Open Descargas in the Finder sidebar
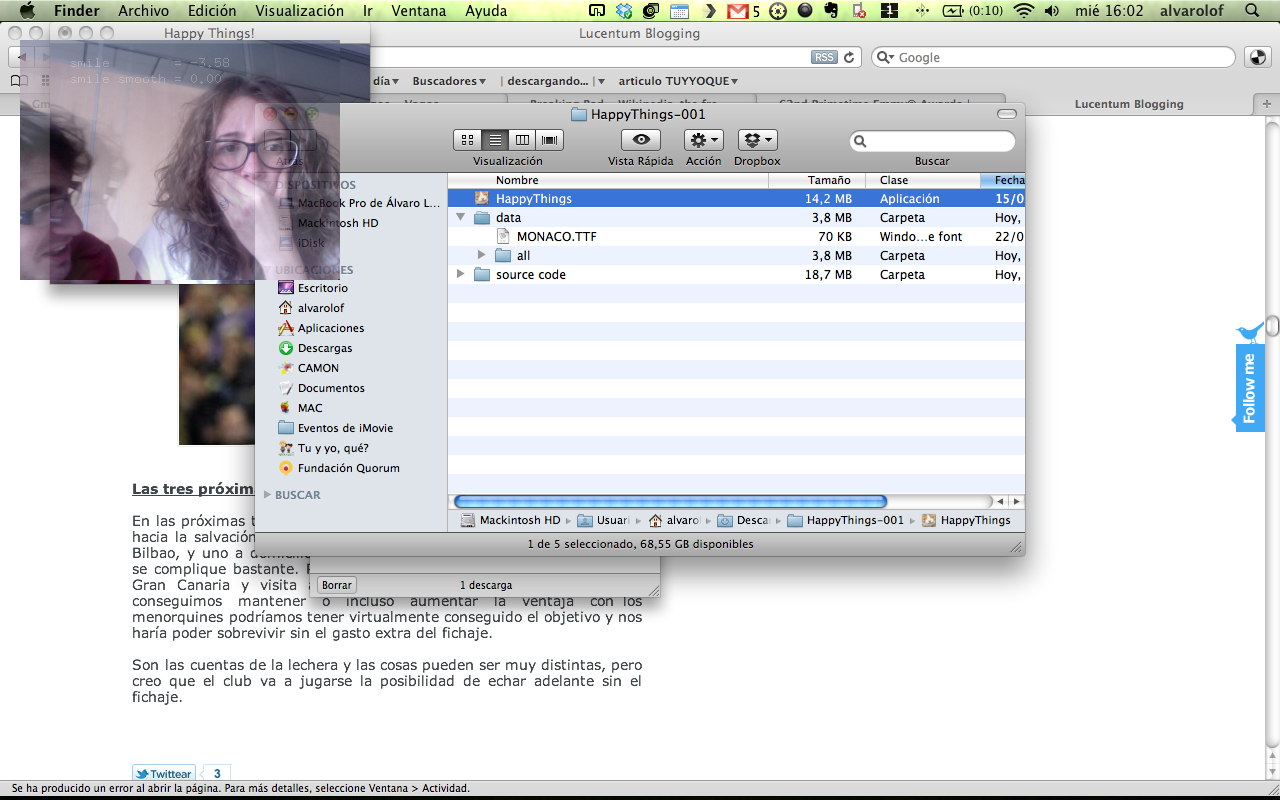Screen dimensions: 1280x800 (324, 348)
